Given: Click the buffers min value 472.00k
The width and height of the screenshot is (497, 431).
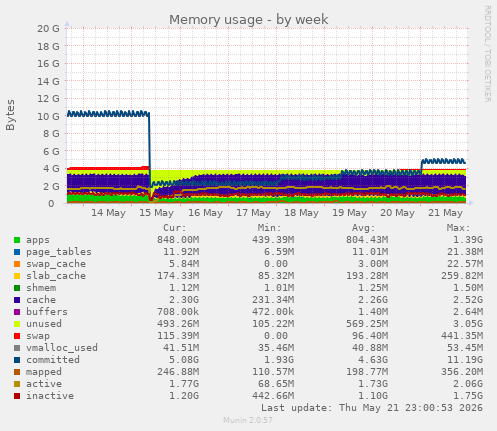Looking at the screenshot, I should pyautogui.click(x=273, y=312).
